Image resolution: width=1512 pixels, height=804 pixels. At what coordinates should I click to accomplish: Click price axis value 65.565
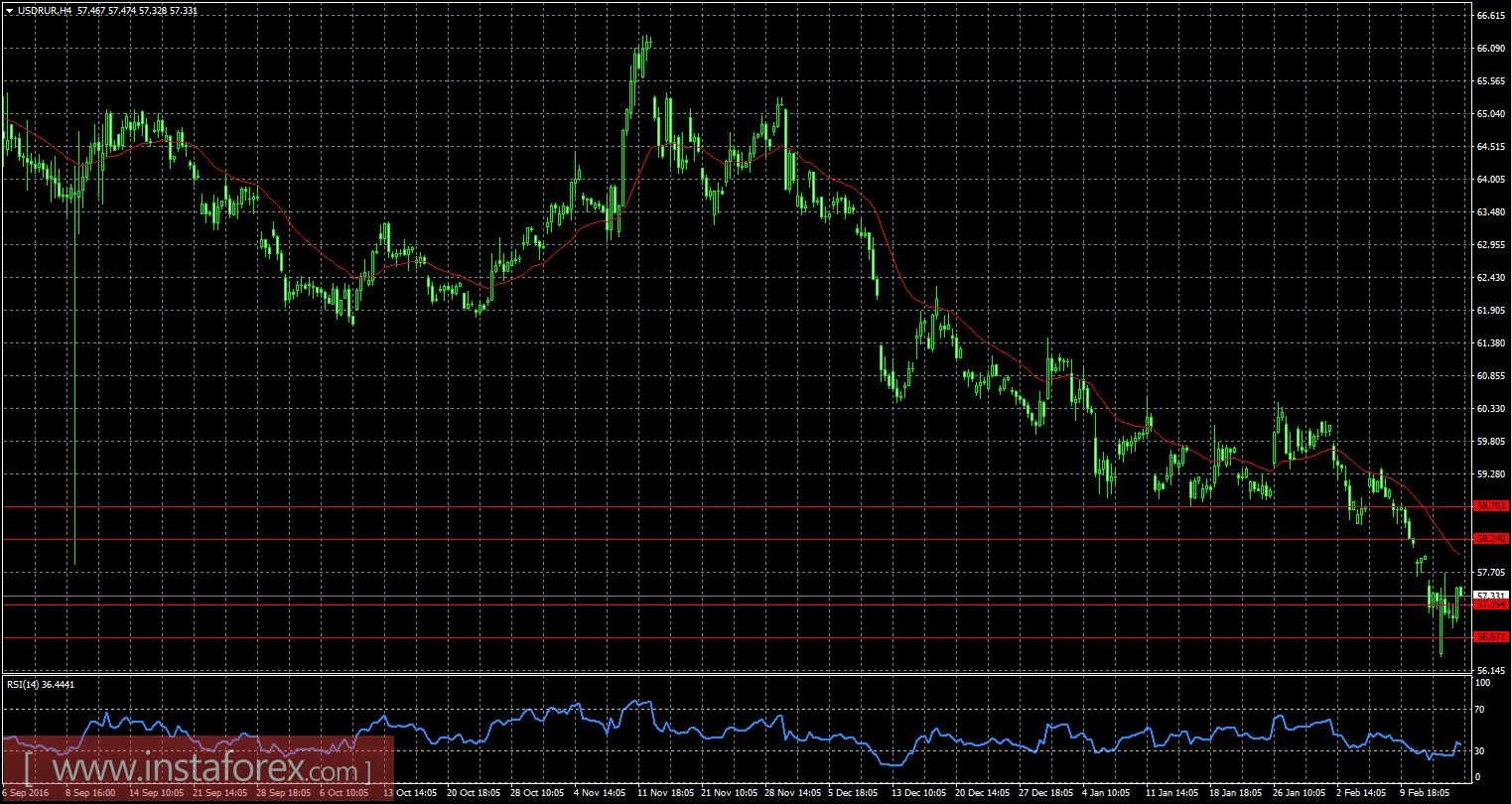1492,81
